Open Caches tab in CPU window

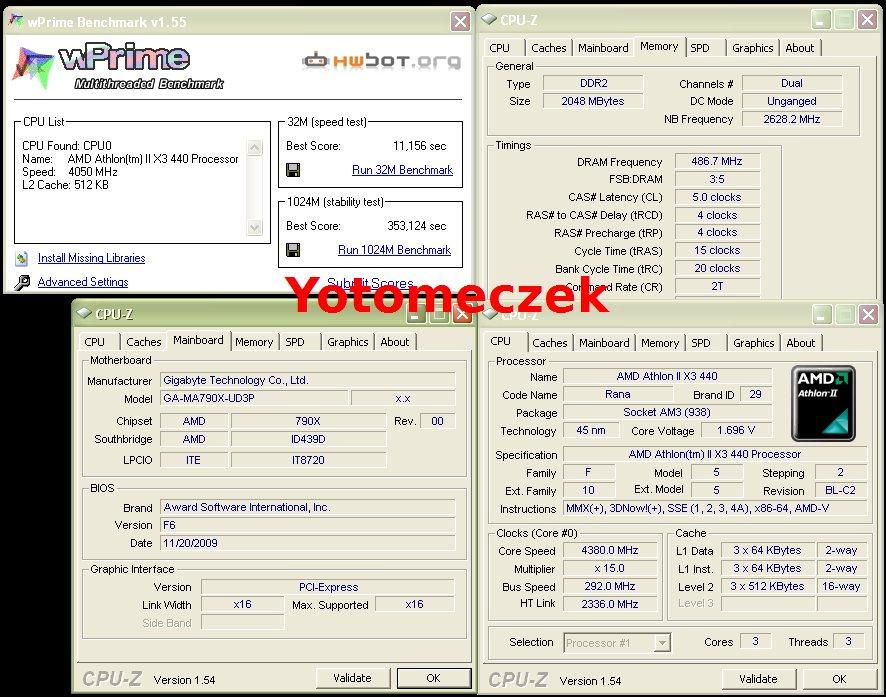tap(550, 343)
